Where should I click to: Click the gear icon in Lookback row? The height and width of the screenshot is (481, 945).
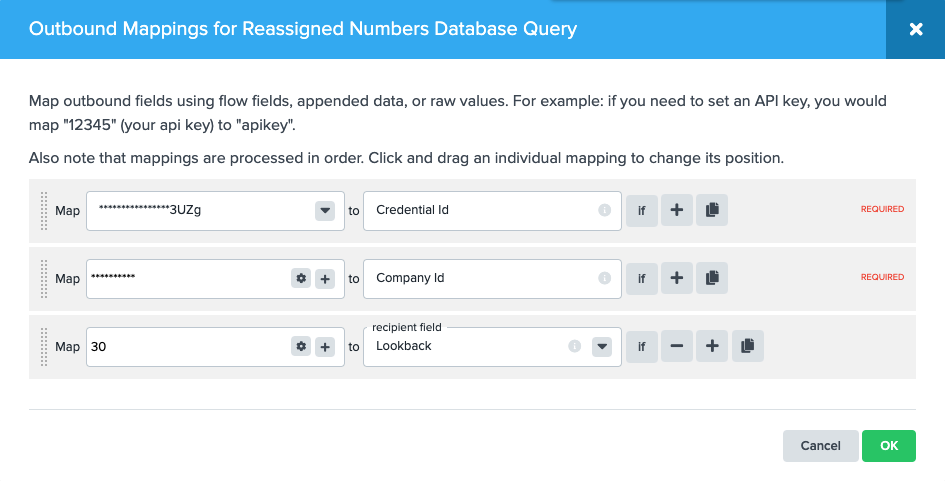tap(300, 347)
